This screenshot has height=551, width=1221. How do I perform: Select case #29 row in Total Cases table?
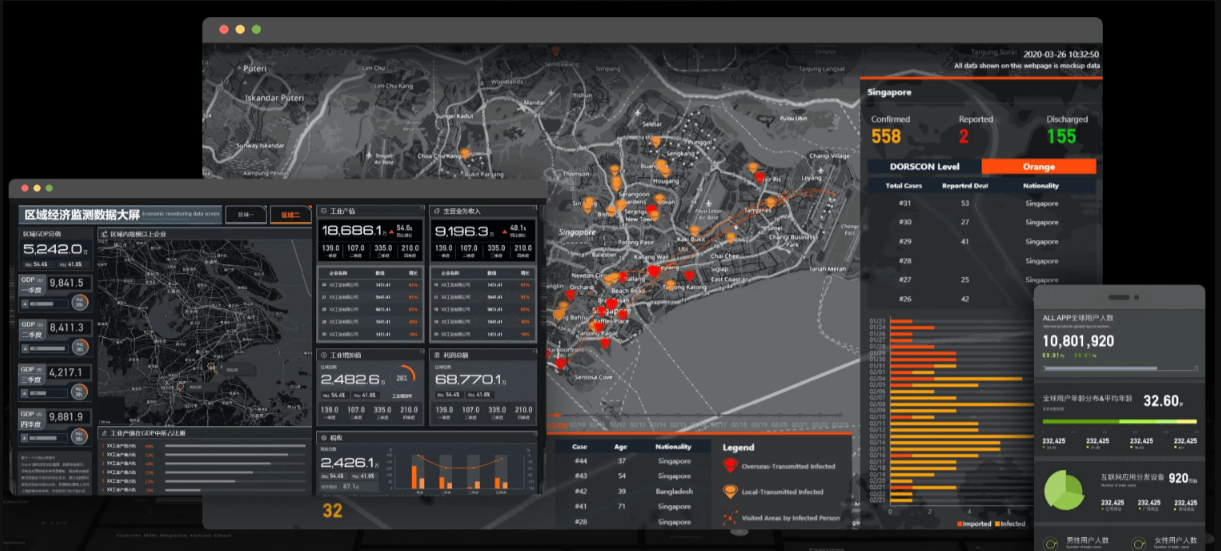tap(981, 241)
